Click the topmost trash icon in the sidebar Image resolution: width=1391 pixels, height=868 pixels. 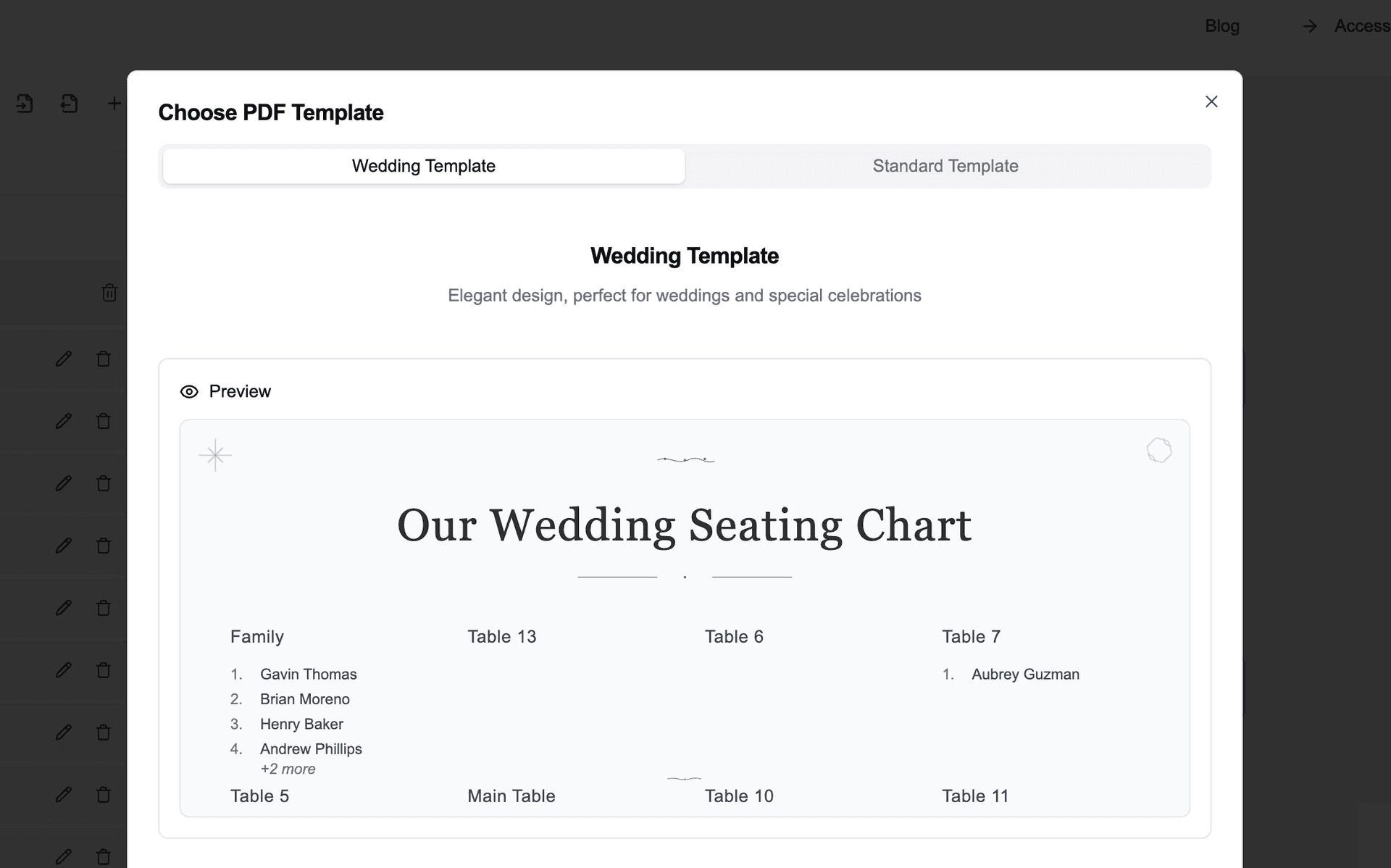109,293
